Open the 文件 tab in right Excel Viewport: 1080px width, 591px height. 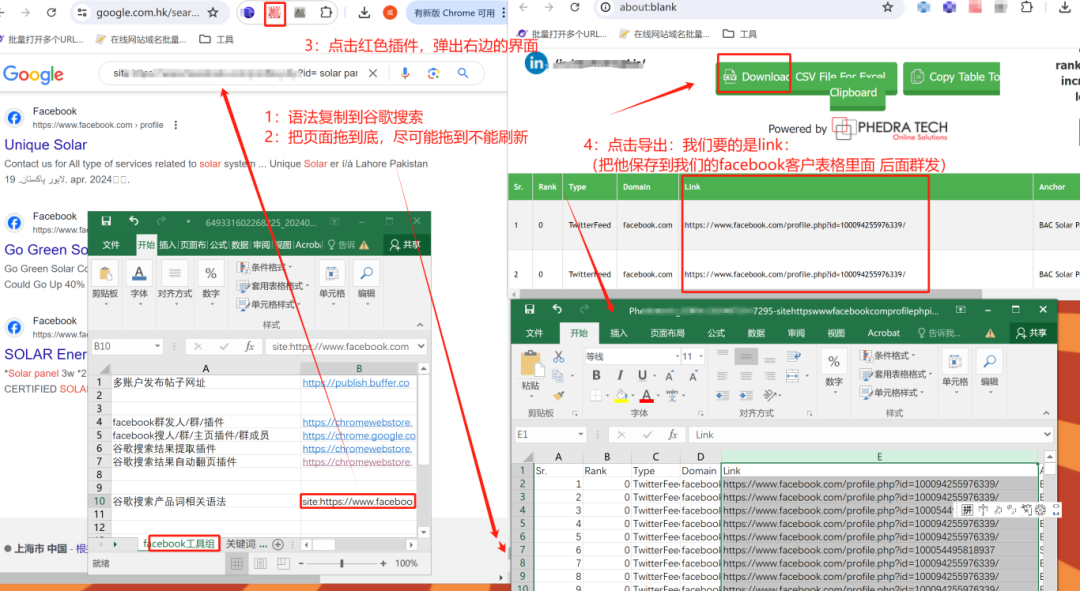tap(534, 333)
